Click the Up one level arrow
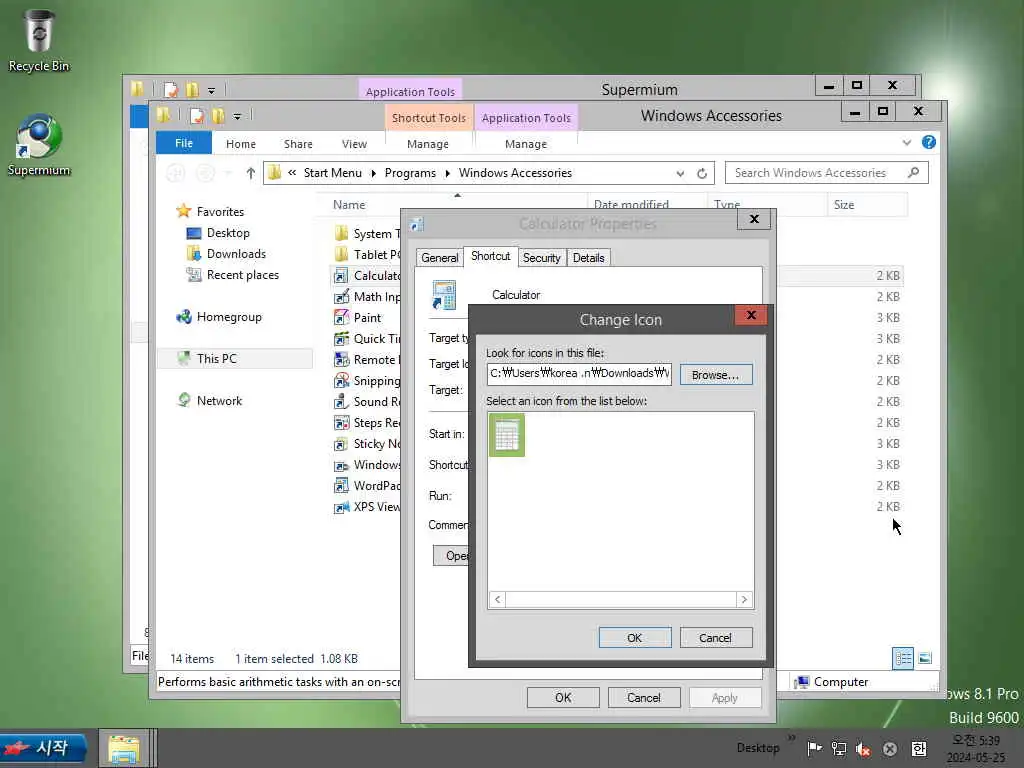This screenshot has width=1024, height=768. click(251, 173)
